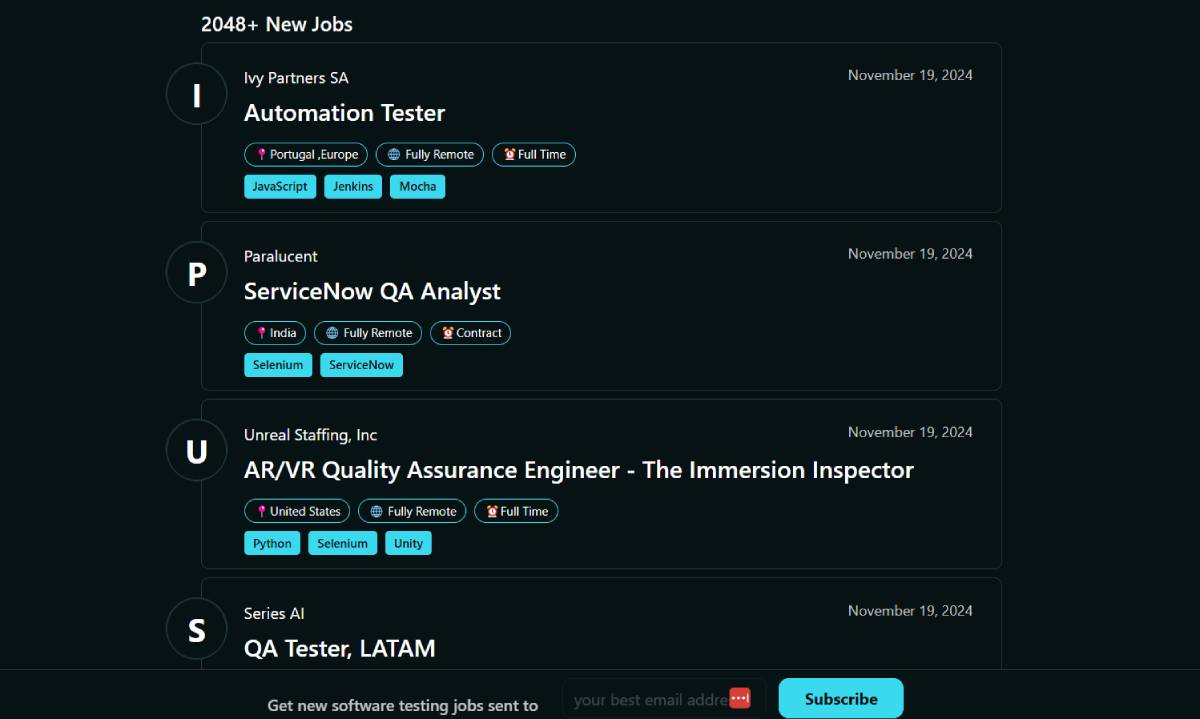Open the AR/VR Quality Assurance Engineer job

pos(579,470)
